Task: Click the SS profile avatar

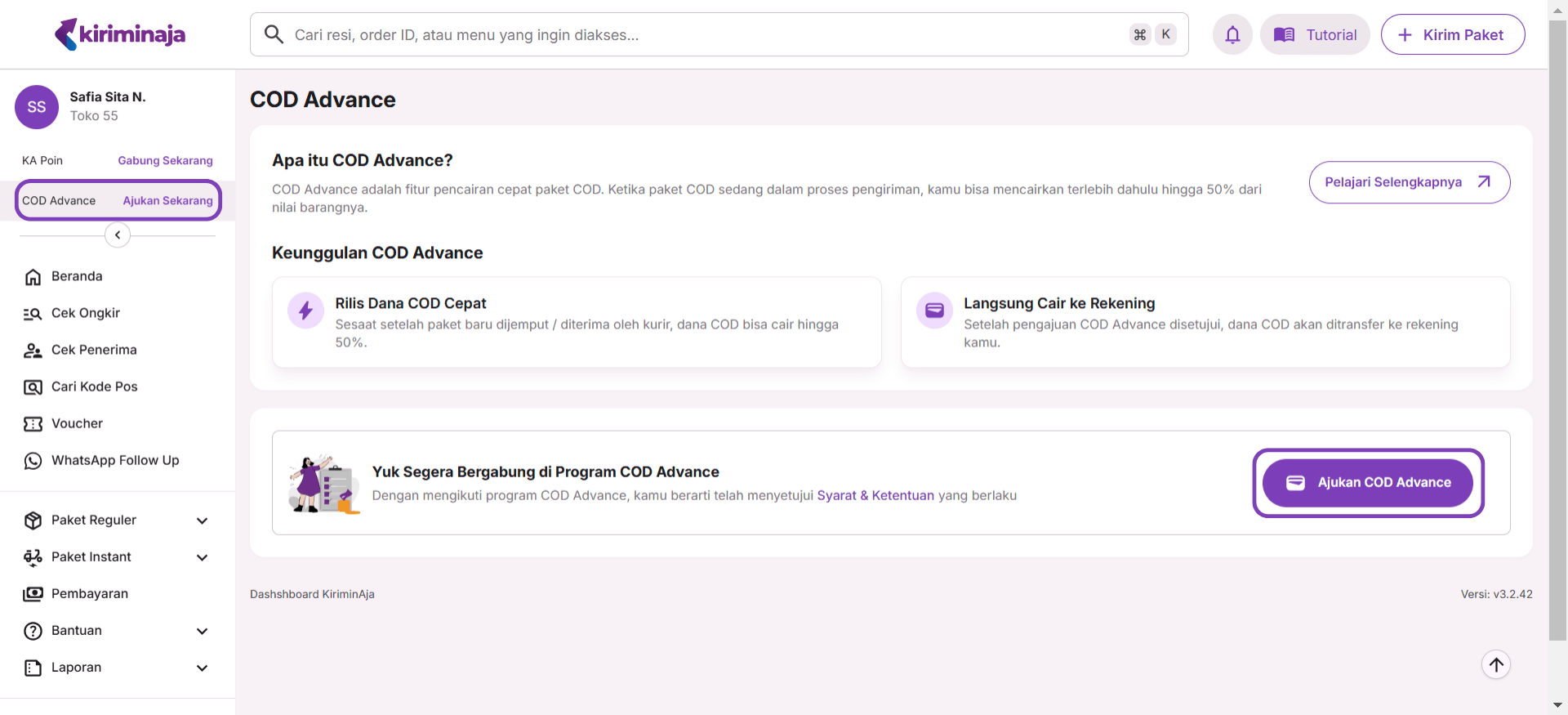Action: (x=37, y=107)
